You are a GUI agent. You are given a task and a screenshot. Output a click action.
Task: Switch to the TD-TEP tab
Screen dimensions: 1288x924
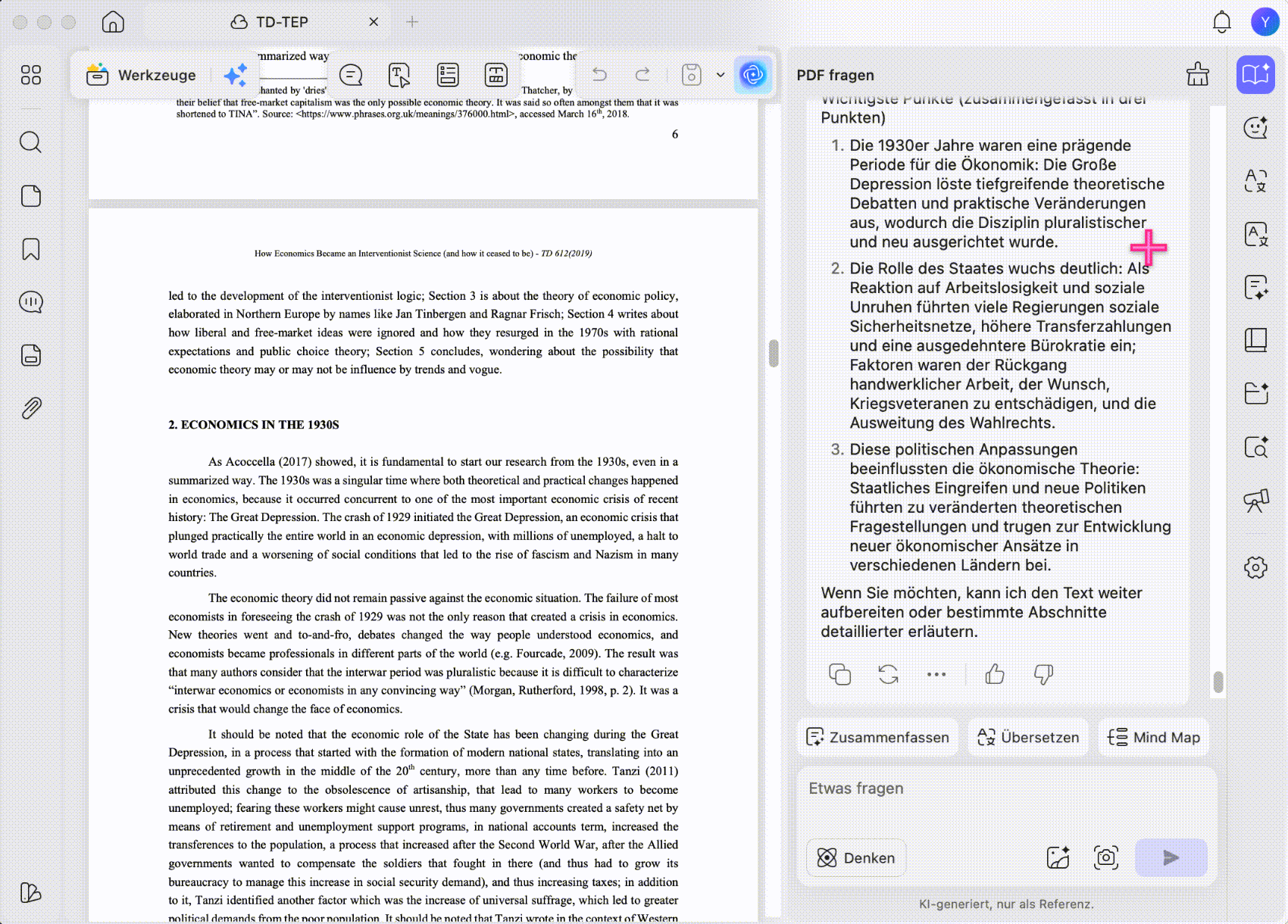(270, 22)
